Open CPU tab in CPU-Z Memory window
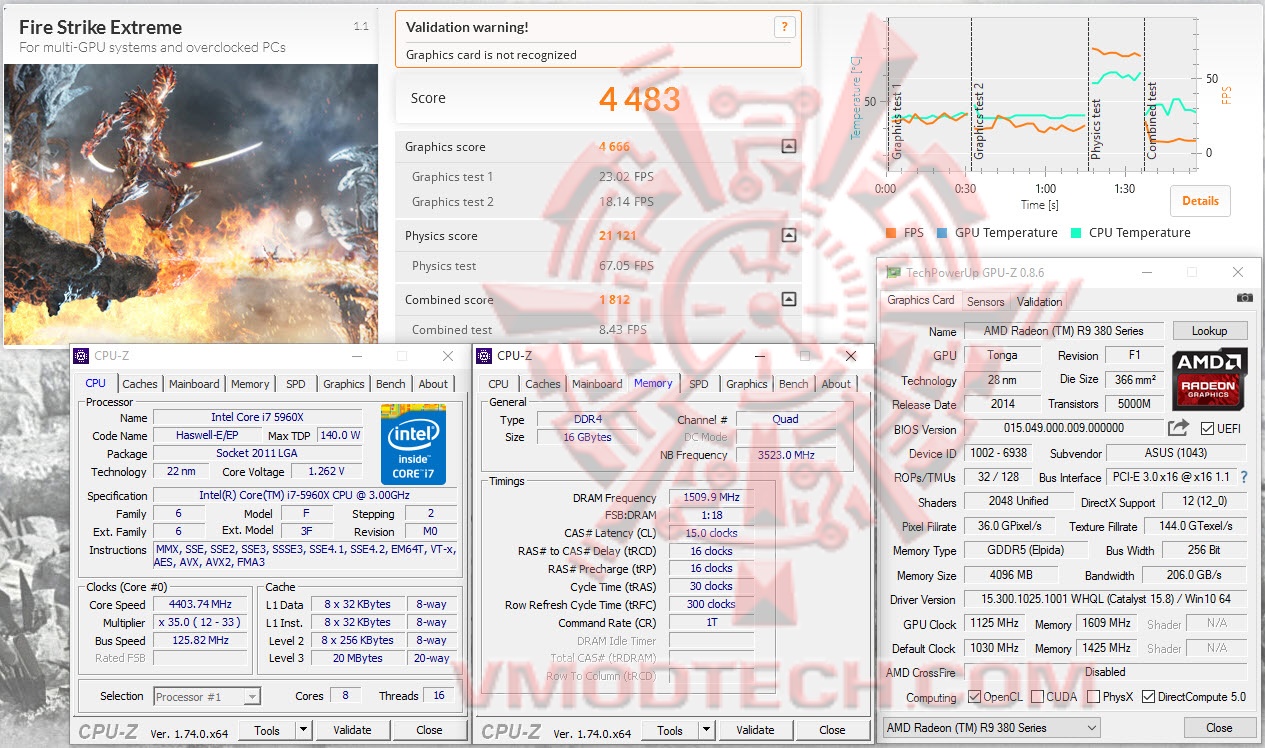This screenshot has height=748, width=1265. coord(498,384)
